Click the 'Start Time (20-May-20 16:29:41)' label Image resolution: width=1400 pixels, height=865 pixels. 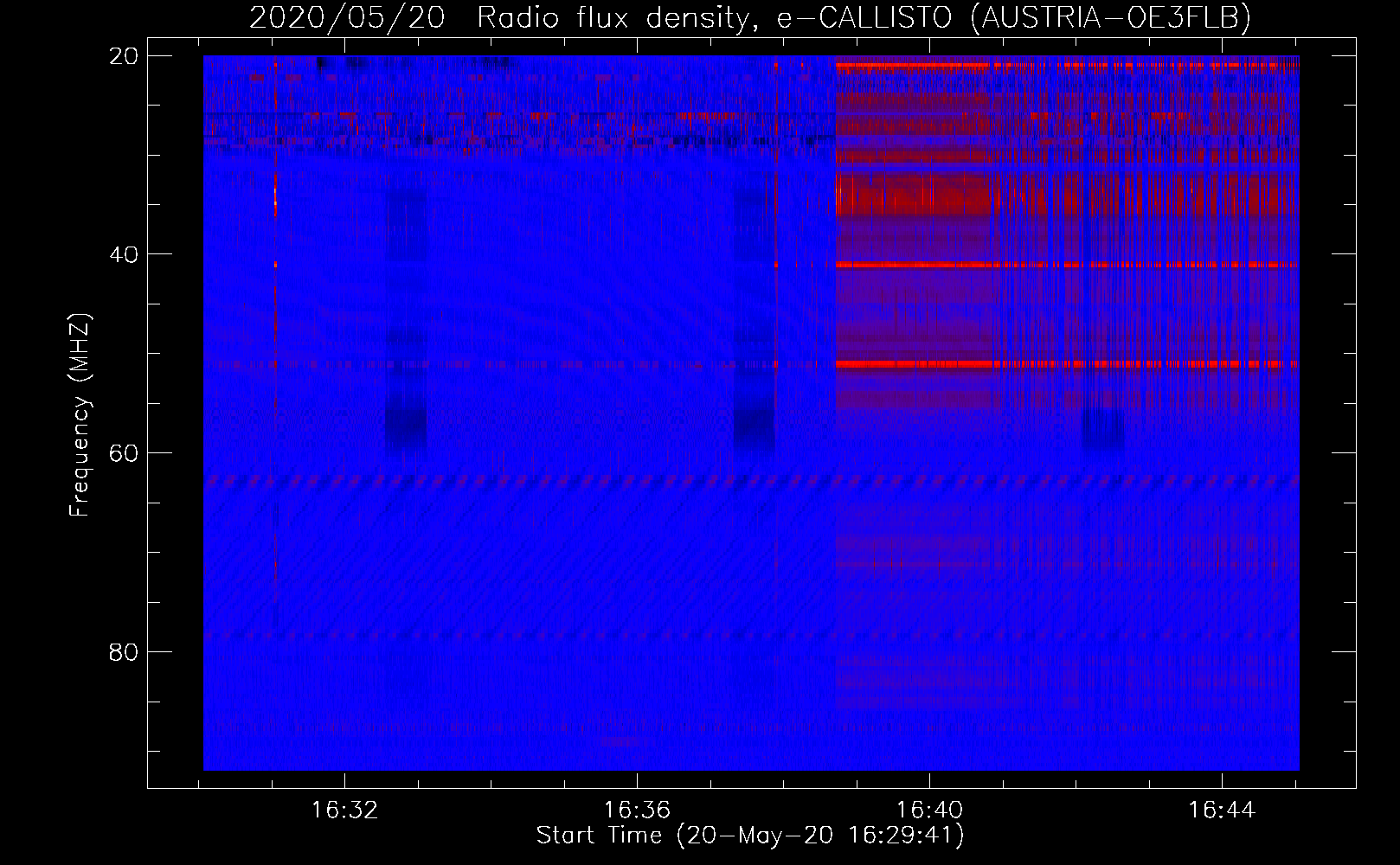coord(750,836)
